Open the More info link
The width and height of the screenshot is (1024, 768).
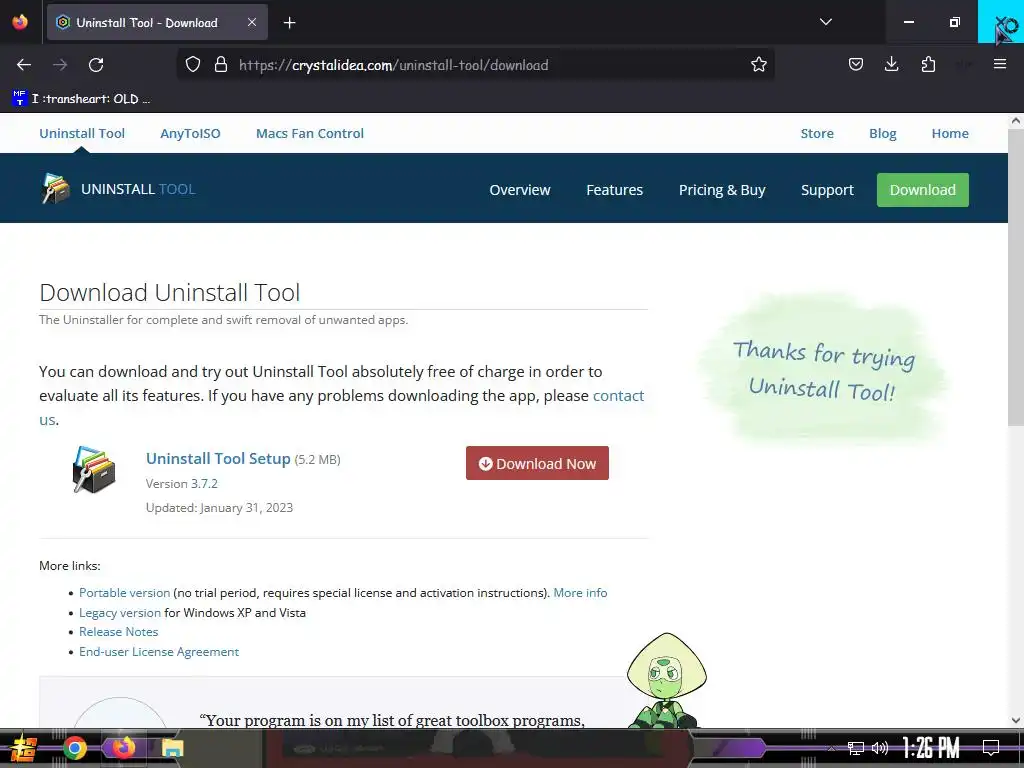580,593
